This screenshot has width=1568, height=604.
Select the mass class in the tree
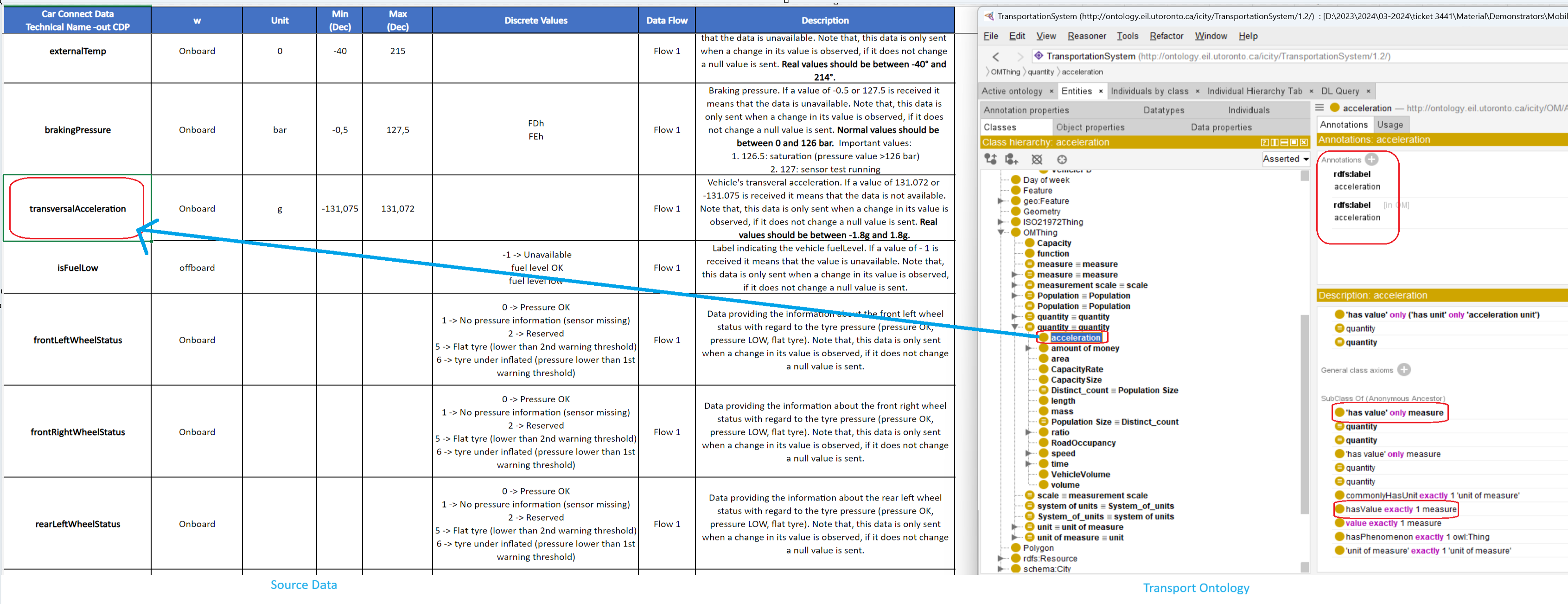pyautogui.click(x=1062, y=411)
